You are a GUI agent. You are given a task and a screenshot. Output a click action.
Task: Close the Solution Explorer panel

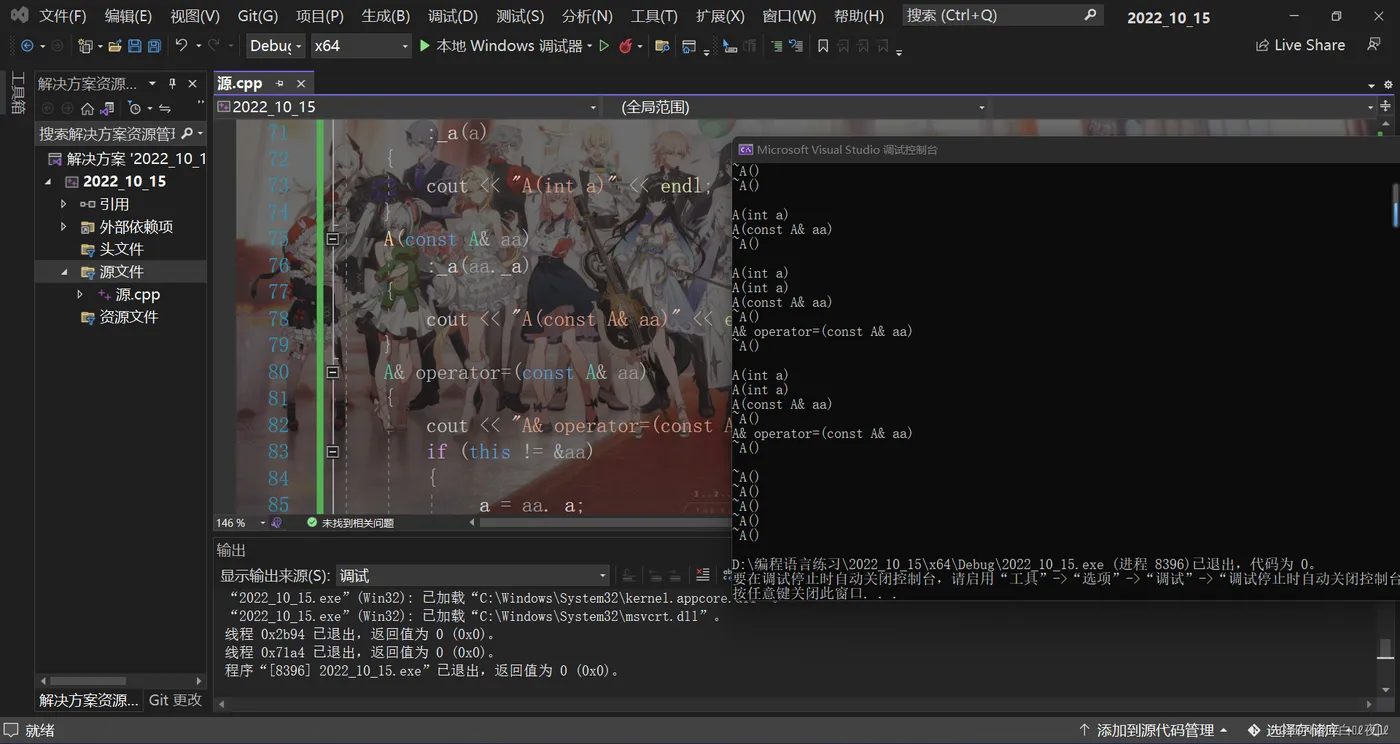[193, 84]
